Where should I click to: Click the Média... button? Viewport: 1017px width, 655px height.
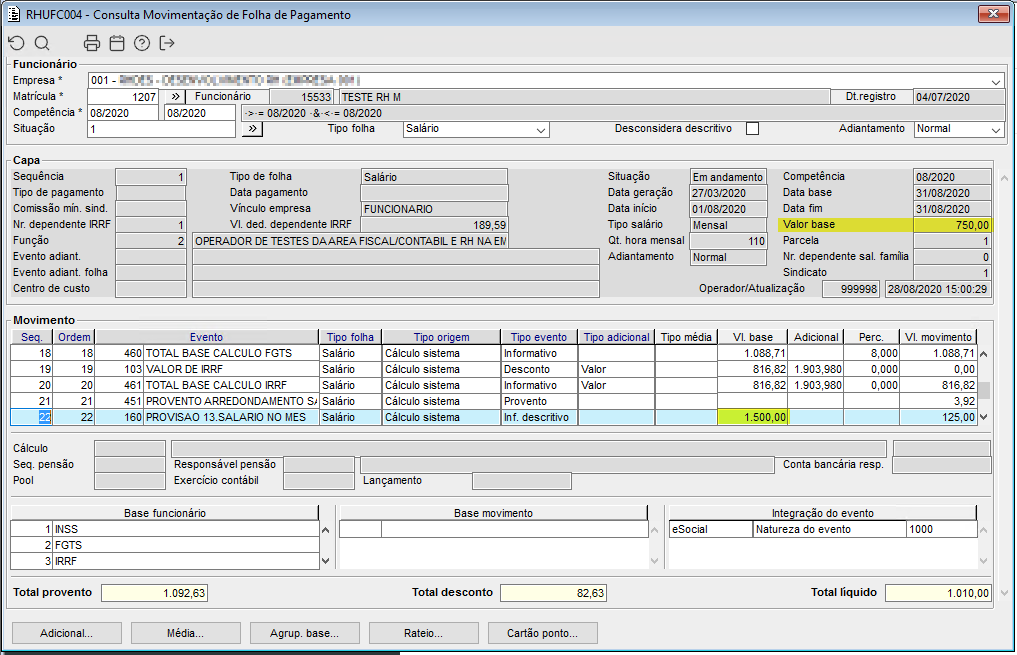tap(186, 633)
